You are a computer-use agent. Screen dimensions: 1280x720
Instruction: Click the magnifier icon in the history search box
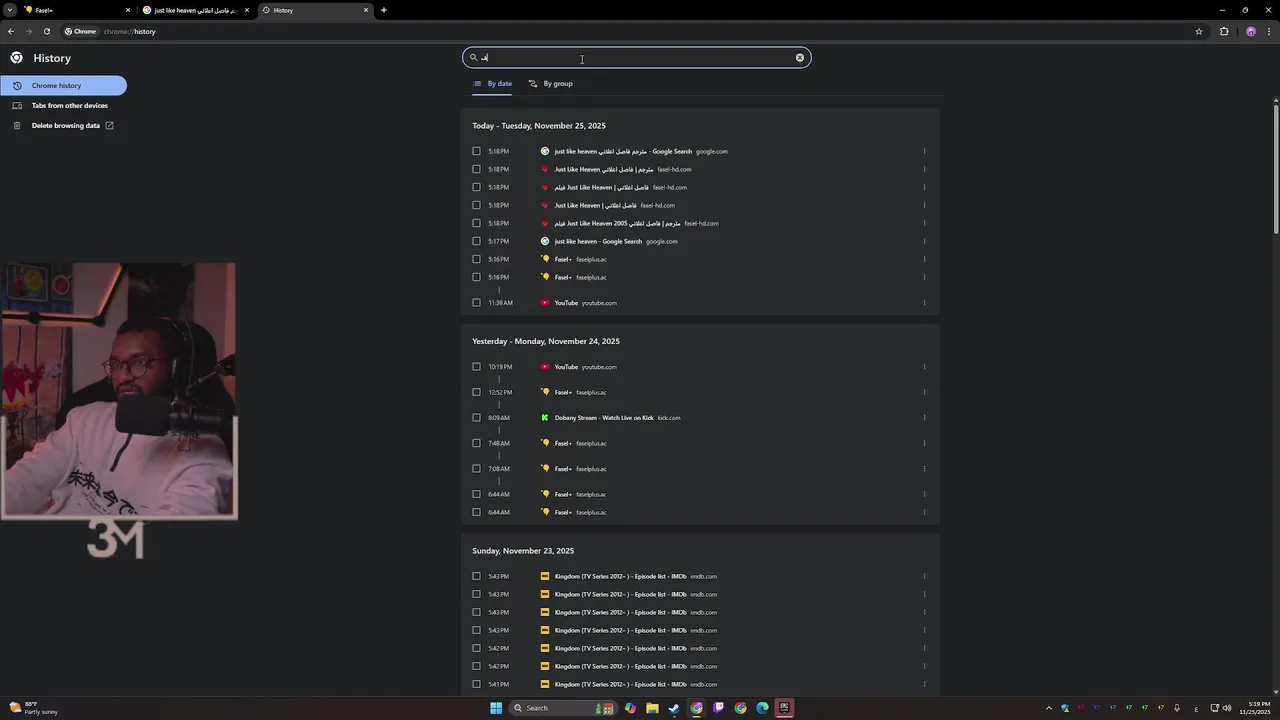pyautogui.click(x=474, y=58)
